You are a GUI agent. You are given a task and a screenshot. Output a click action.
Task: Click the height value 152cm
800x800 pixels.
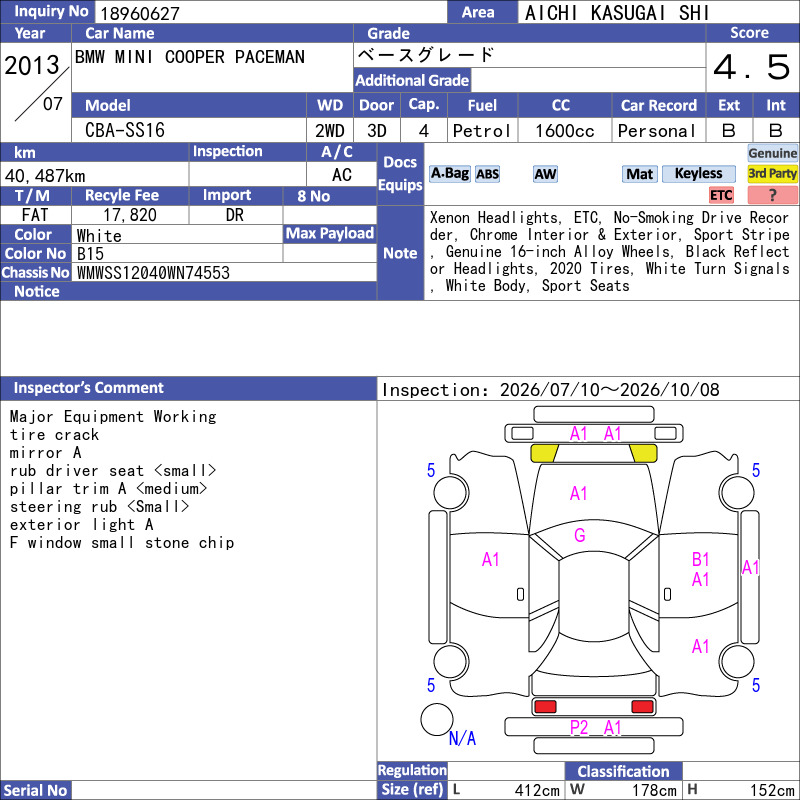tap(772, 790)
